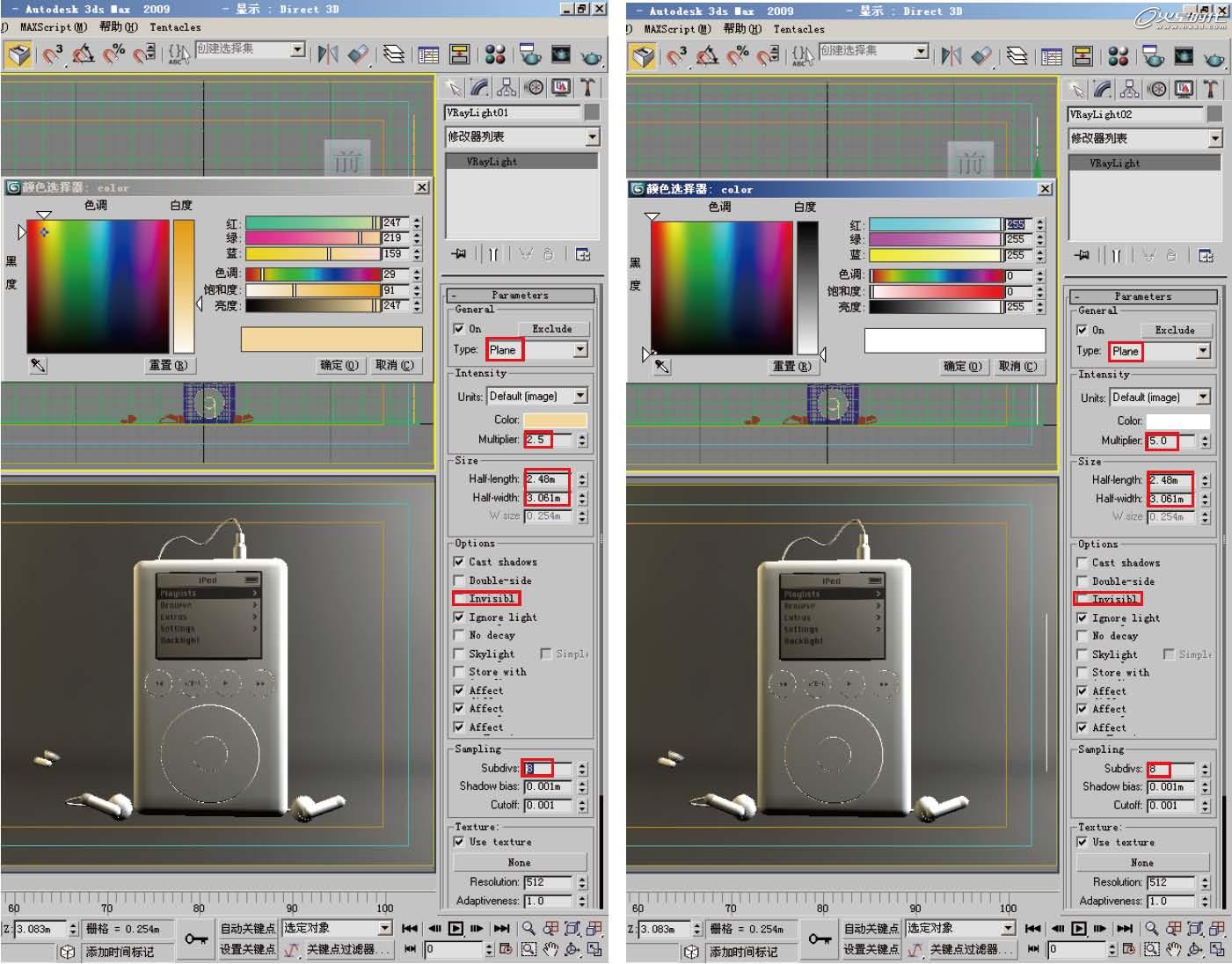
Task: Toggle Ignore light checkbox for VRayLight02
Action: point(1083,617)
